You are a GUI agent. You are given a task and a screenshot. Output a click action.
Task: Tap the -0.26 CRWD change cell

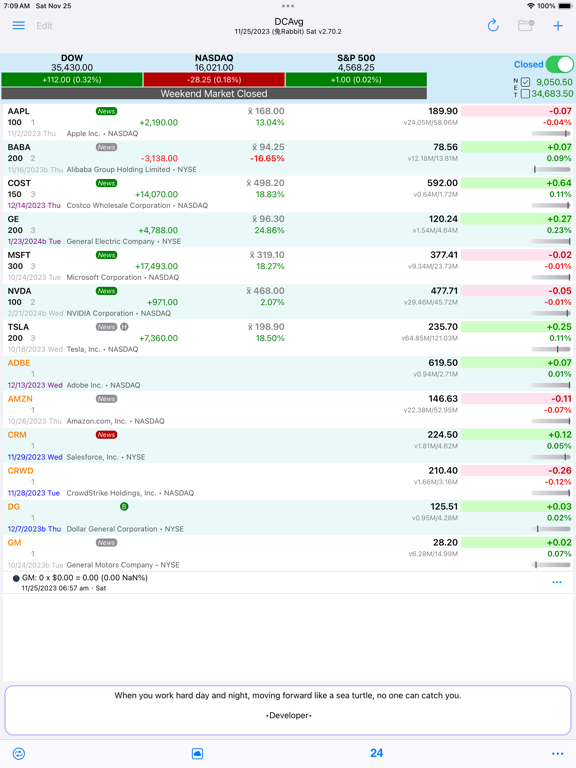[516, 471]
